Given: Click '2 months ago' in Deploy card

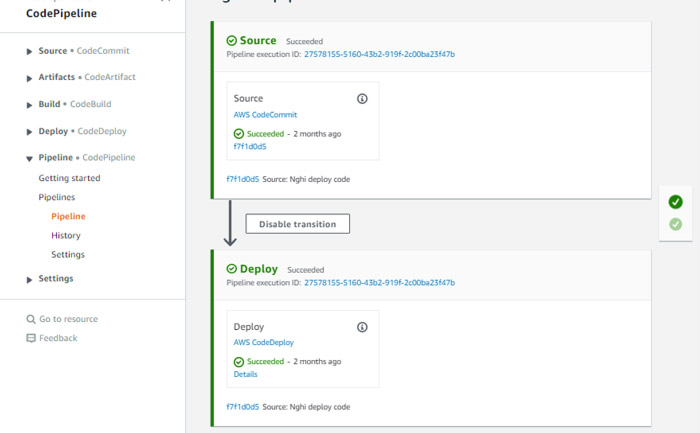Looking at the screenshot, I should (317, 362).
